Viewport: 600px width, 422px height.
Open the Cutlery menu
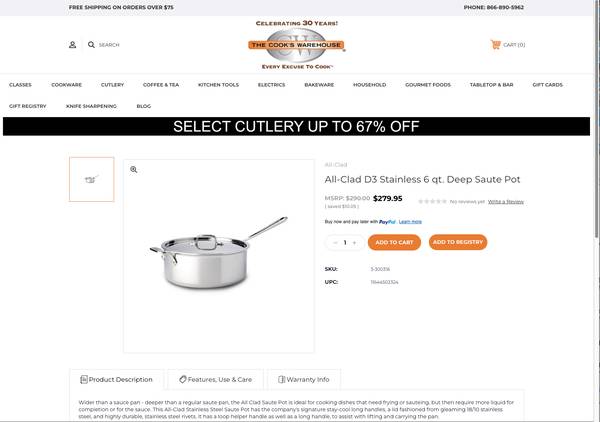tap(112, 85)
